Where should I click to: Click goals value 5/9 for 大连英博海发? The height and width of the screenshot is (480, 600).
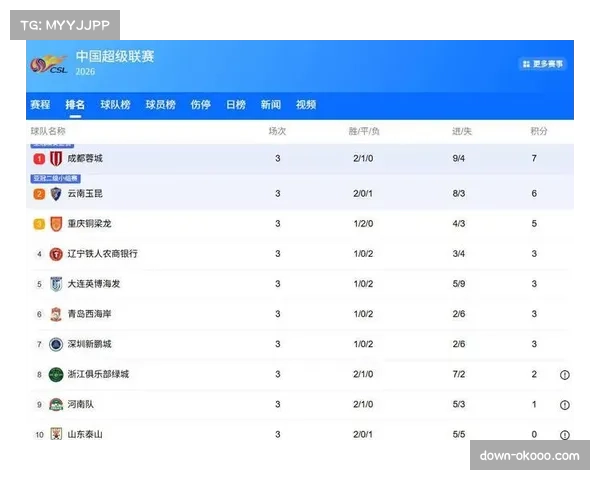tap(458, 284)
